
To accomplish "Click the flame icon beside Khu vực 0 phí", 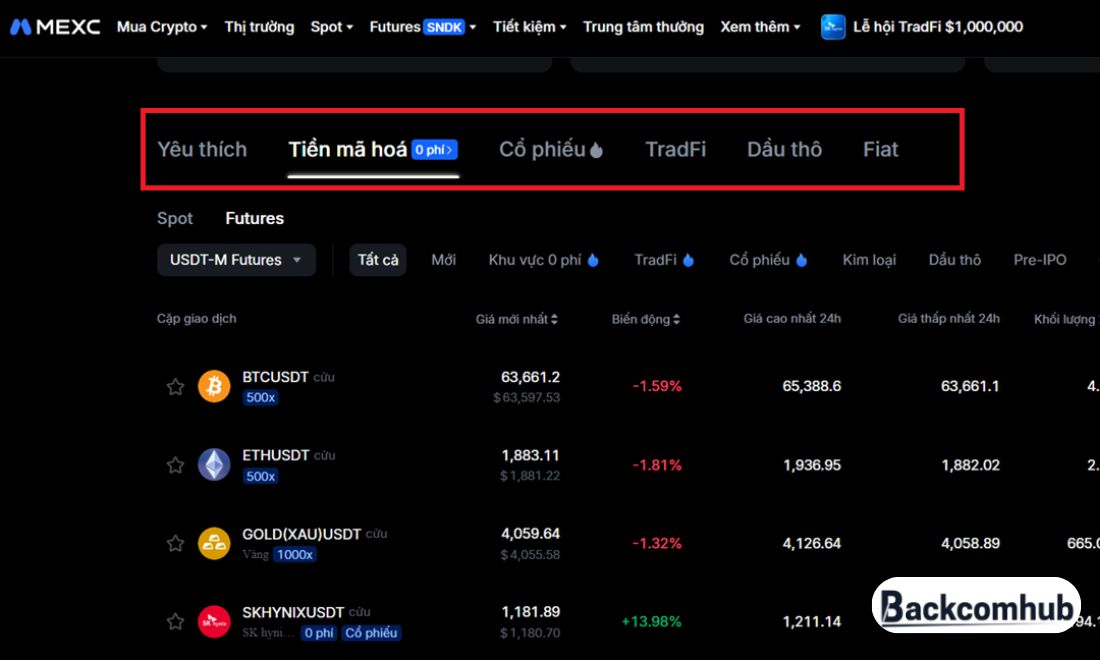I will (593, 260).
